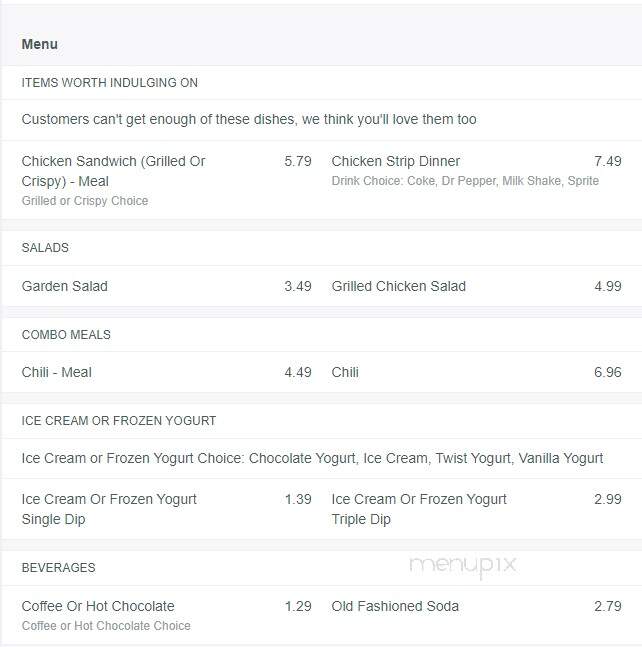Viewport: 642px width, 647px height.
Task: Click the Menu heading
Action: point(40,44)
